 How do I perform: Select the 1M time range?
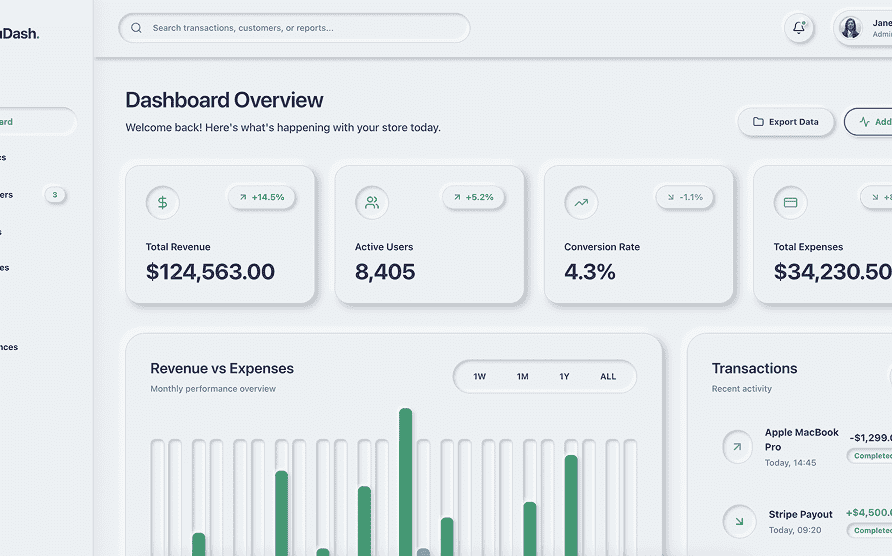(x=522, y=376)
